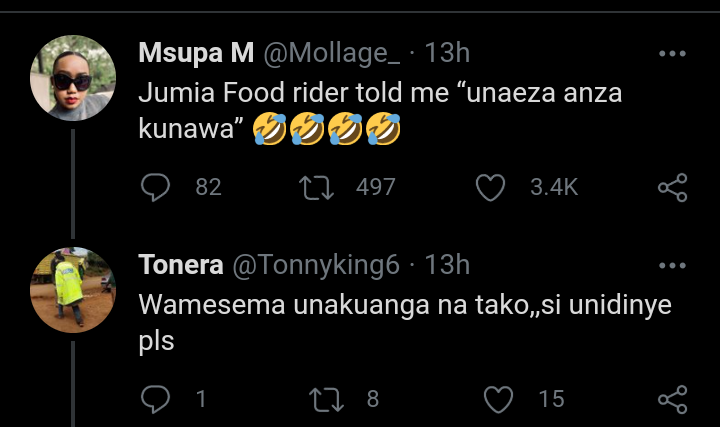Like Msupa M's tweet
Viewport: 720px width, 427px height.
(489, 187)
